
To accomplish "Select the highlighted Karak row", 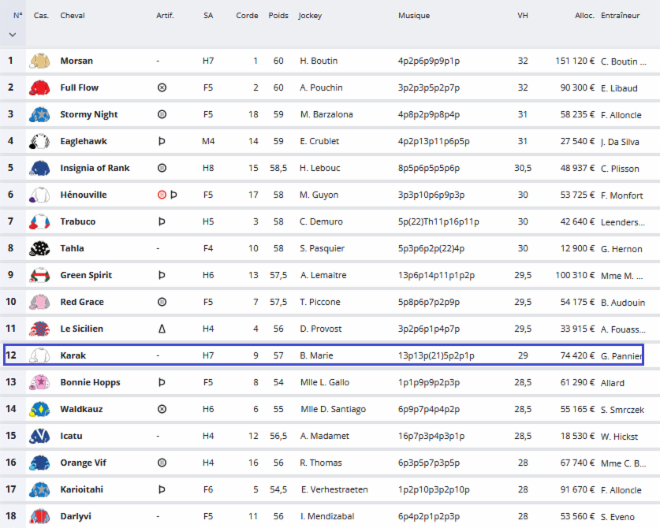I will coord(323,355).
